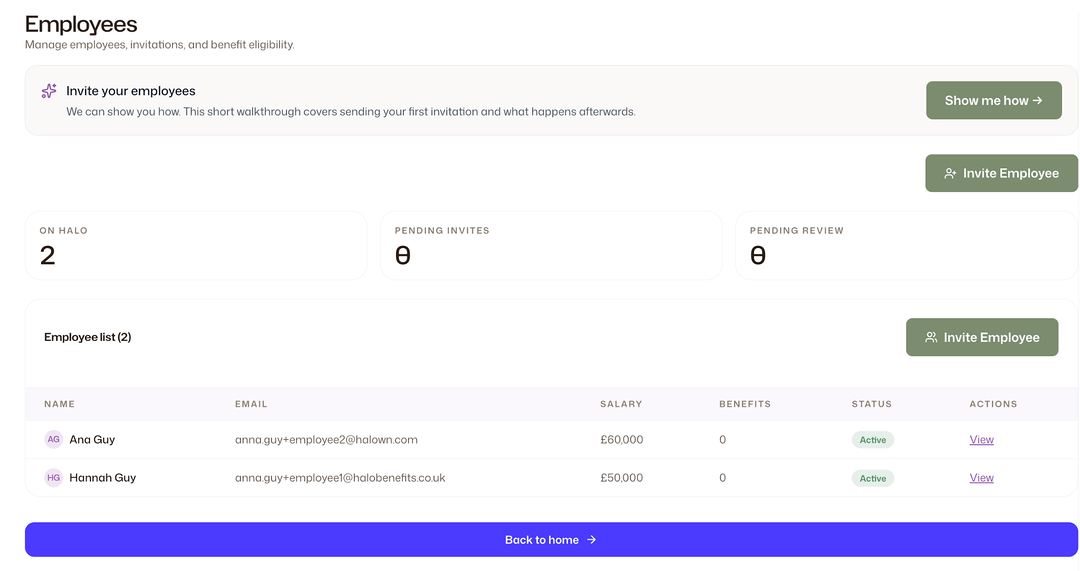
Task: Click the STATUS column header
Action: (871, 404)
